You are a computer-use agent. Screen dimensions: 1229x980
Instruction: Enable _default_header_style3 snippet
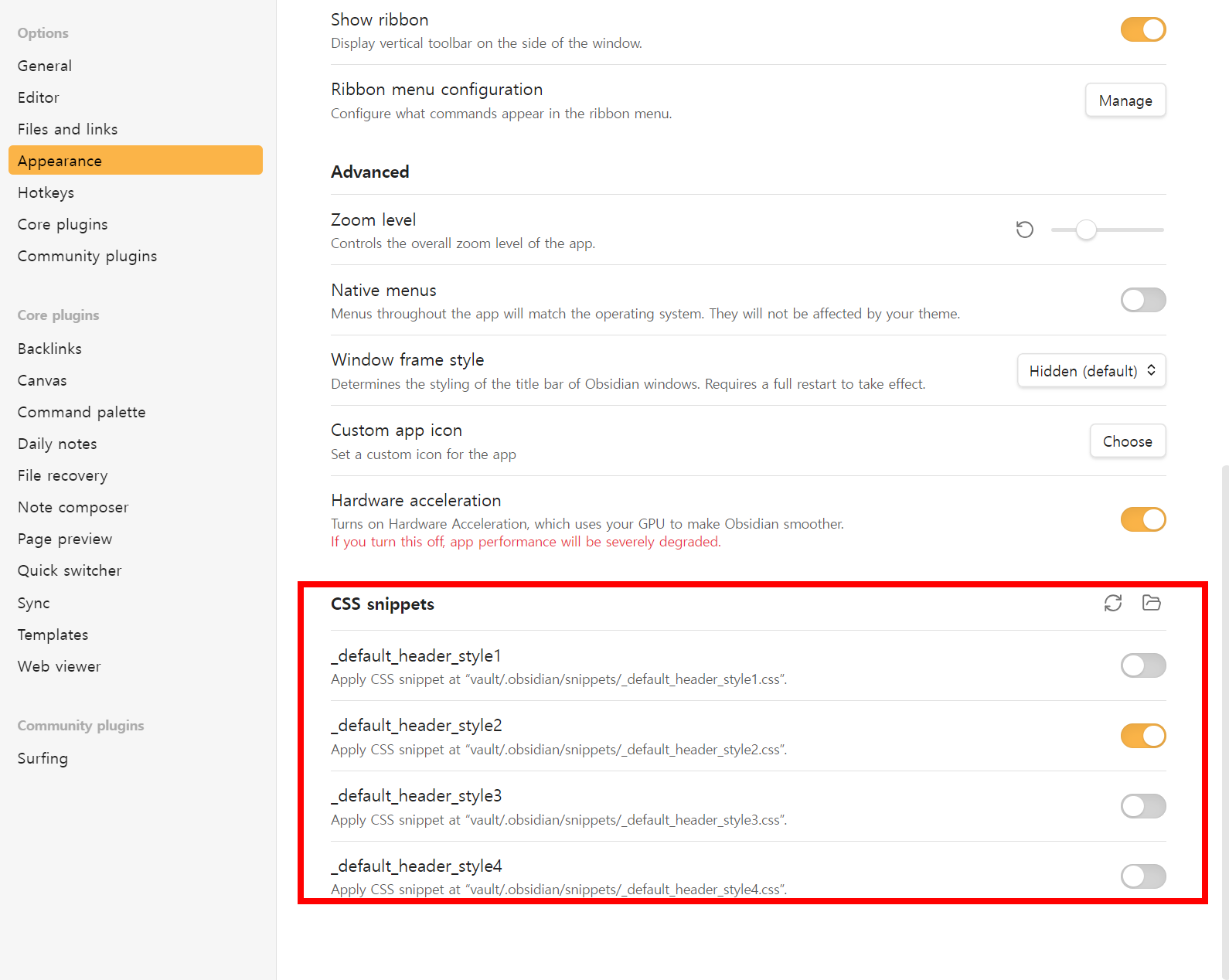point(1143,806)
